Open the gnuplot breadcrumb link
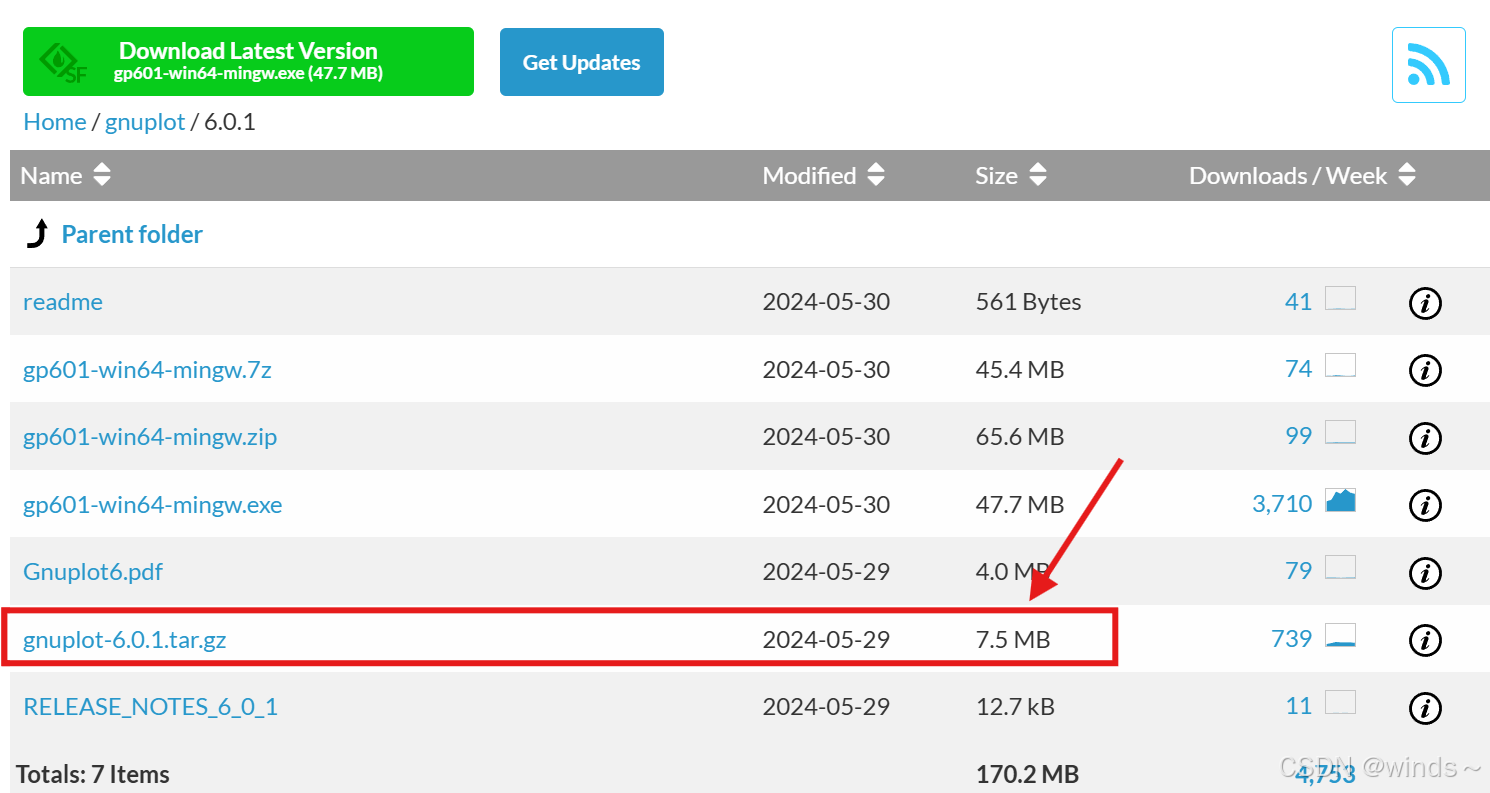 145,122
